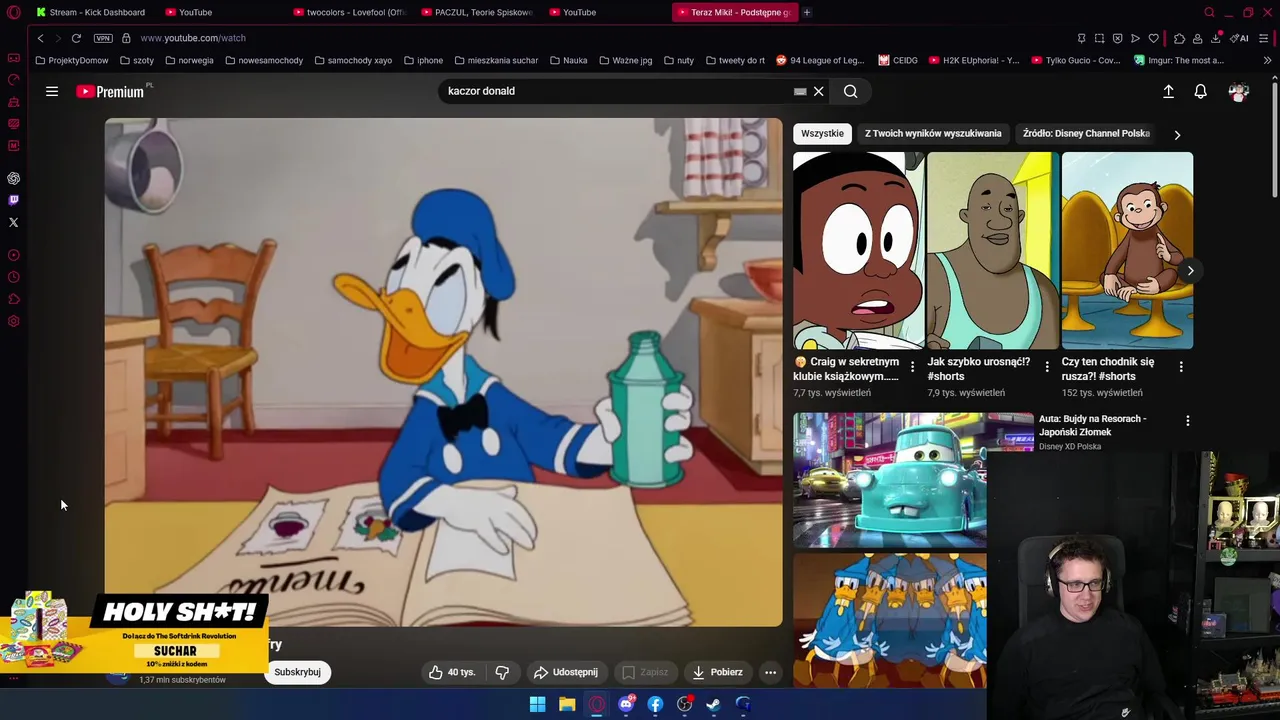This screenshot has width=1280, height=720.
Task: Reload the page with the refresh icon
Action: (76, 38)
